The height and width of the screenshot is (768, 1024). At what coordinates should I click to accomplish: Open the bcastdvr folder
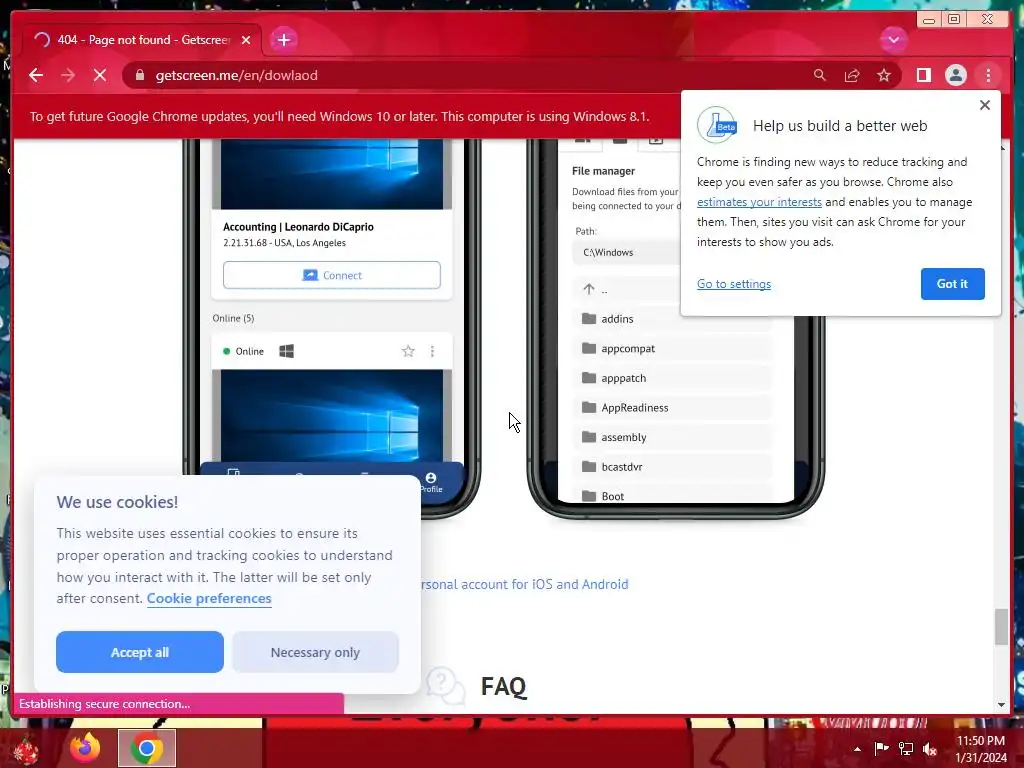click(x=673, y=466)
